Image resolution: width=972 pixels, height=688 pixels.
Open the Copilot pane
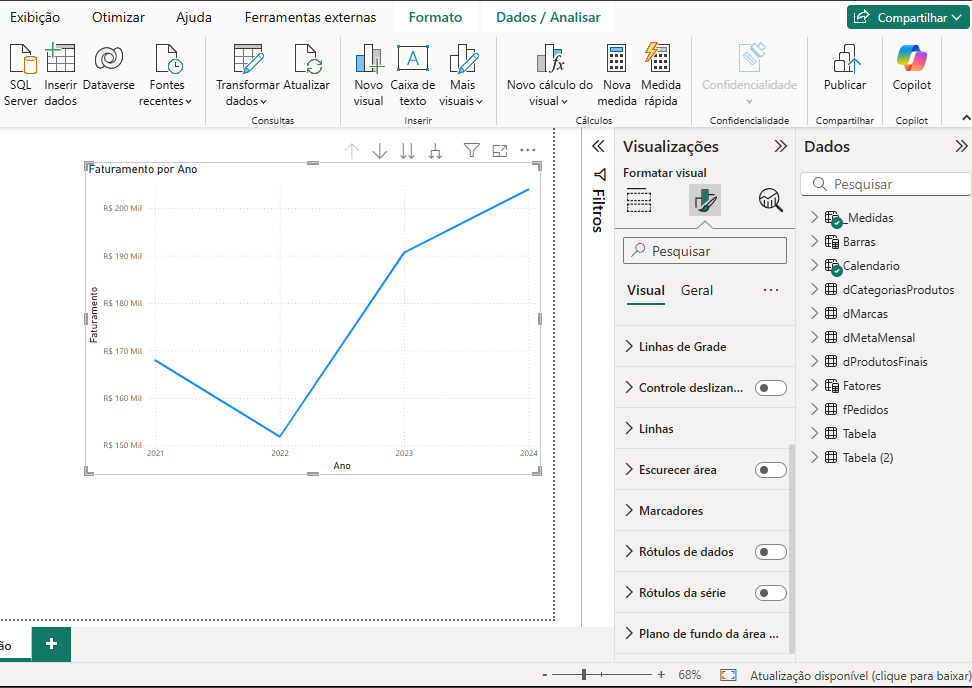tap(911, 68)
